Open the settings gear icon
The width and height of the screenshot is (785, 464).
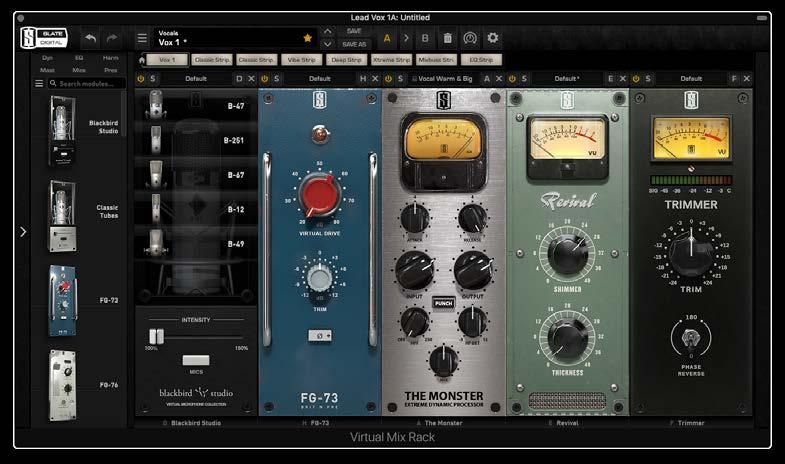(493, 38)
